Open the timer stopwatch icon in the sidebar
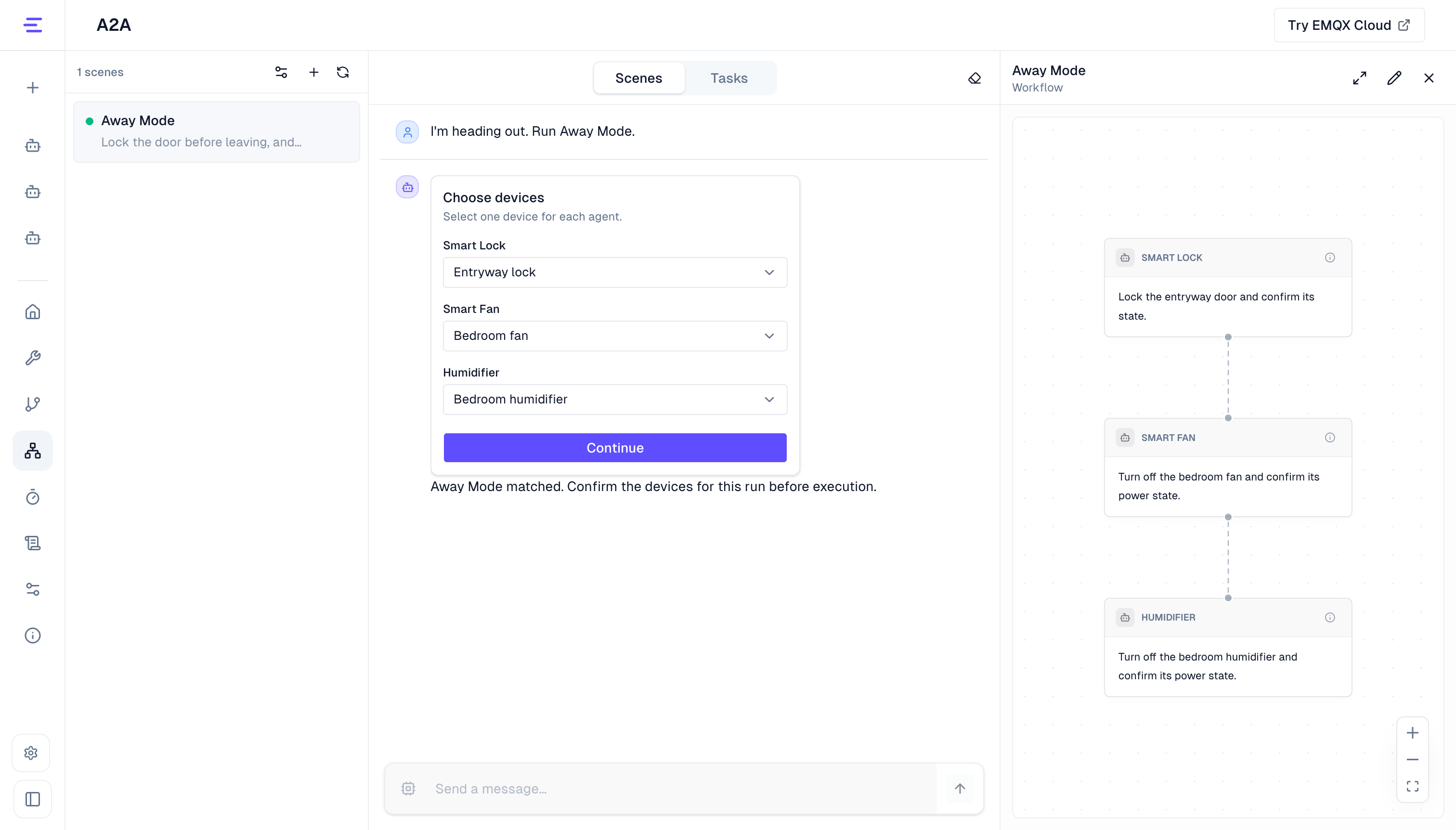 pos(32,497)
